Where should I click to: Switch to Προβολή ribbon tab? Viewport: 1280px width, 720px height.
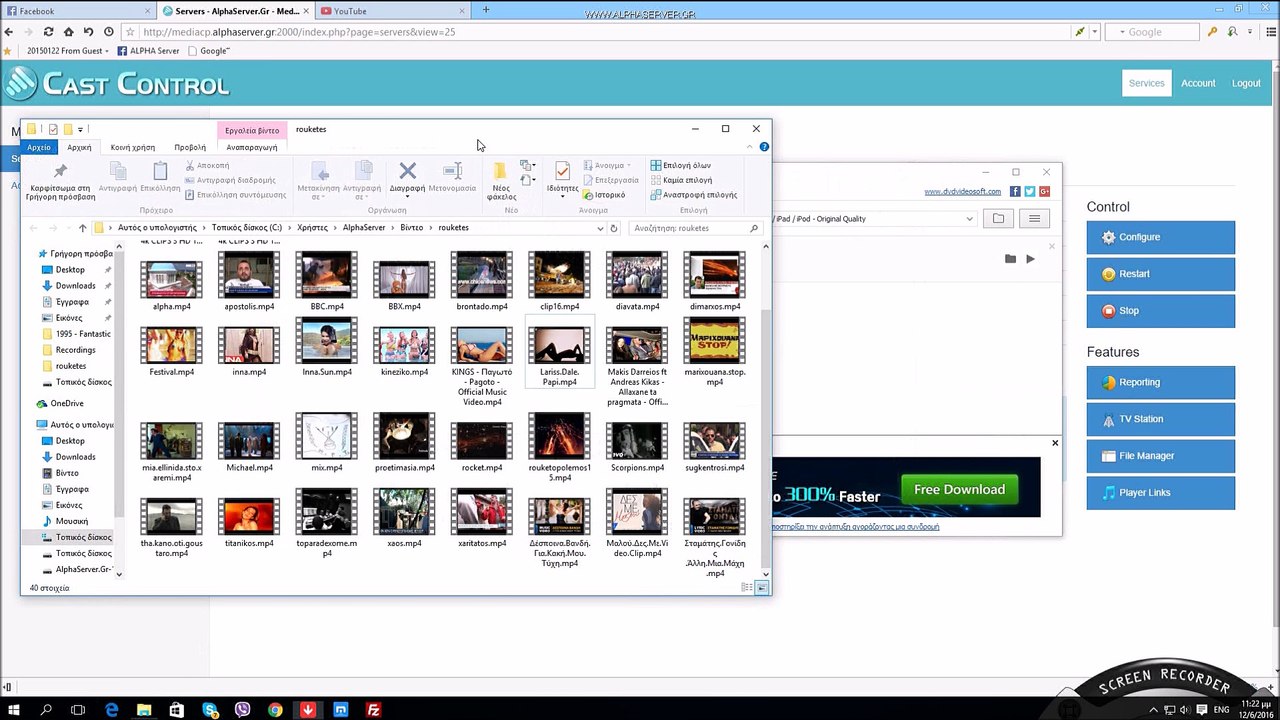pos(190,147)
